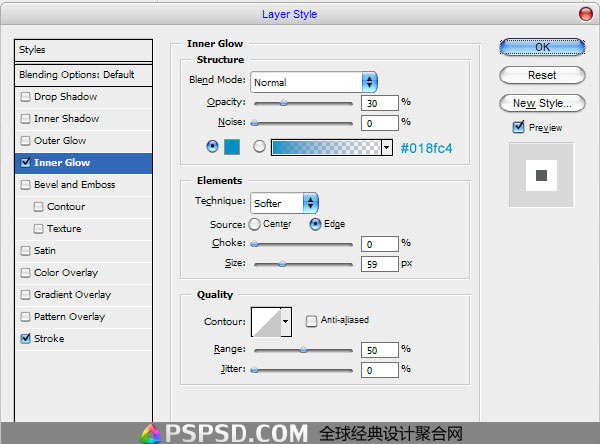Screen dimensions: 600x444
Task: Open the Technique dropdown showing Softer
Action: [284, 203]
